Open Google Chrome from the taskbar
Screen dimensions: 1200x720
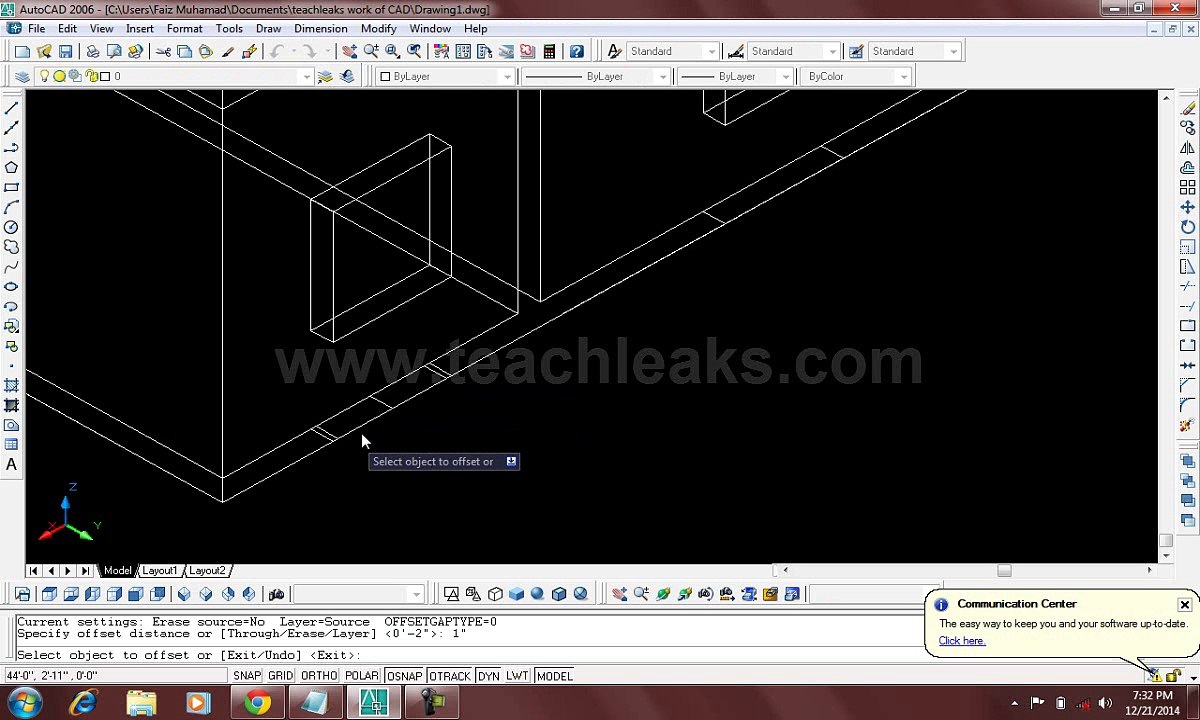[x=257, y=703]
